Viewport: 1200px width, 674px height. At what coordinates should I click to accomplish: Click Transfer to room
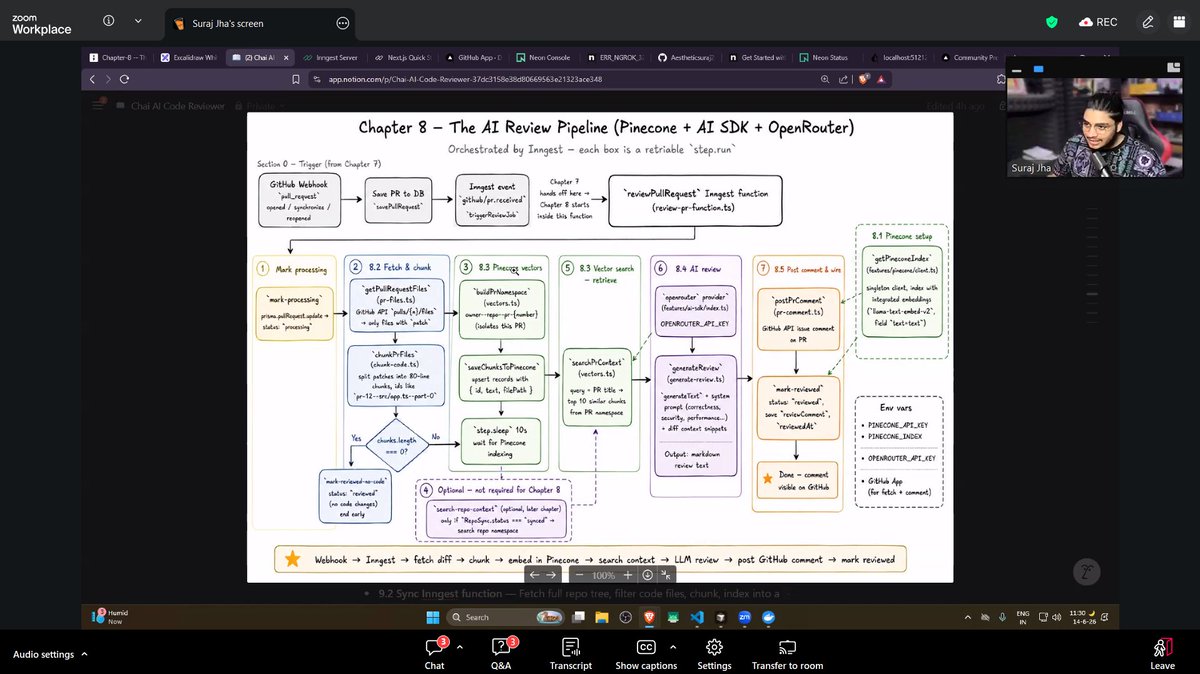click(x=787, y=654)
